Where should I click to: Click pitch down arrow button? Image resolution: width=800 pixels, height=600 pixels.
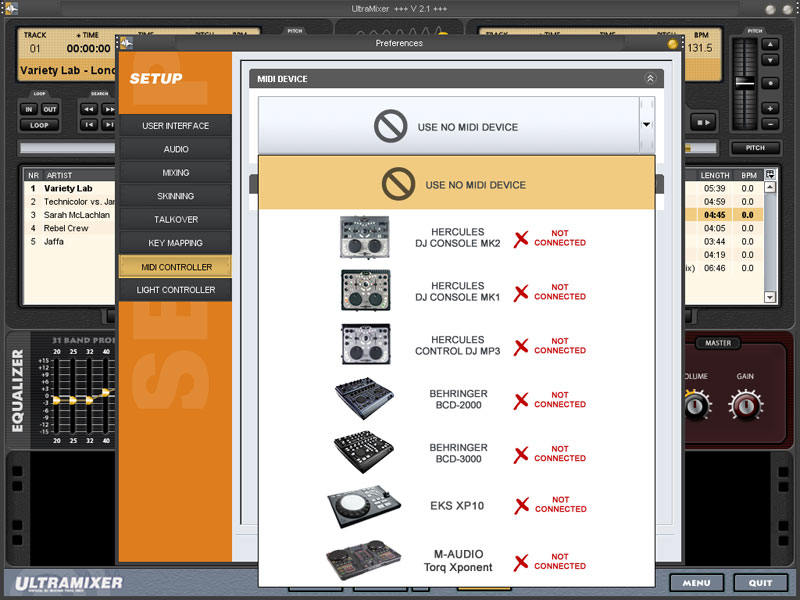tap(770, 61)
